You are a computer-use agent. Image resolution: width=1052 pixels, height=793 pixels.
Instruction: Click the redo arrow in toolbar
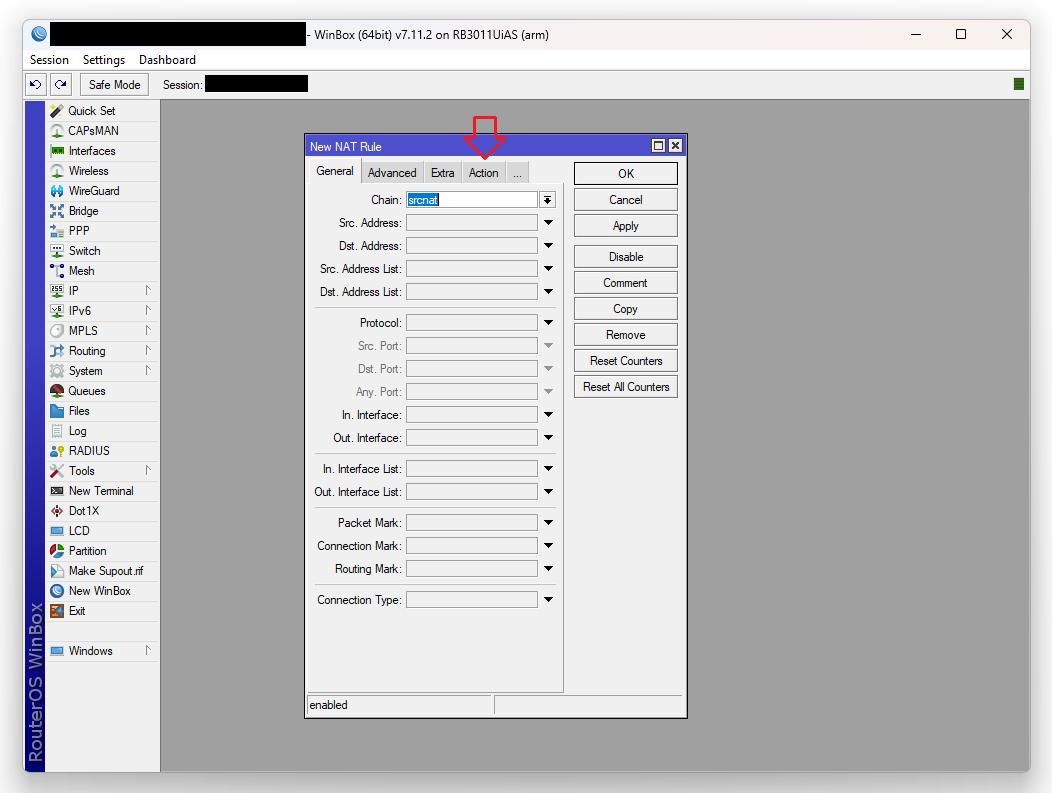tap(61, 85)
